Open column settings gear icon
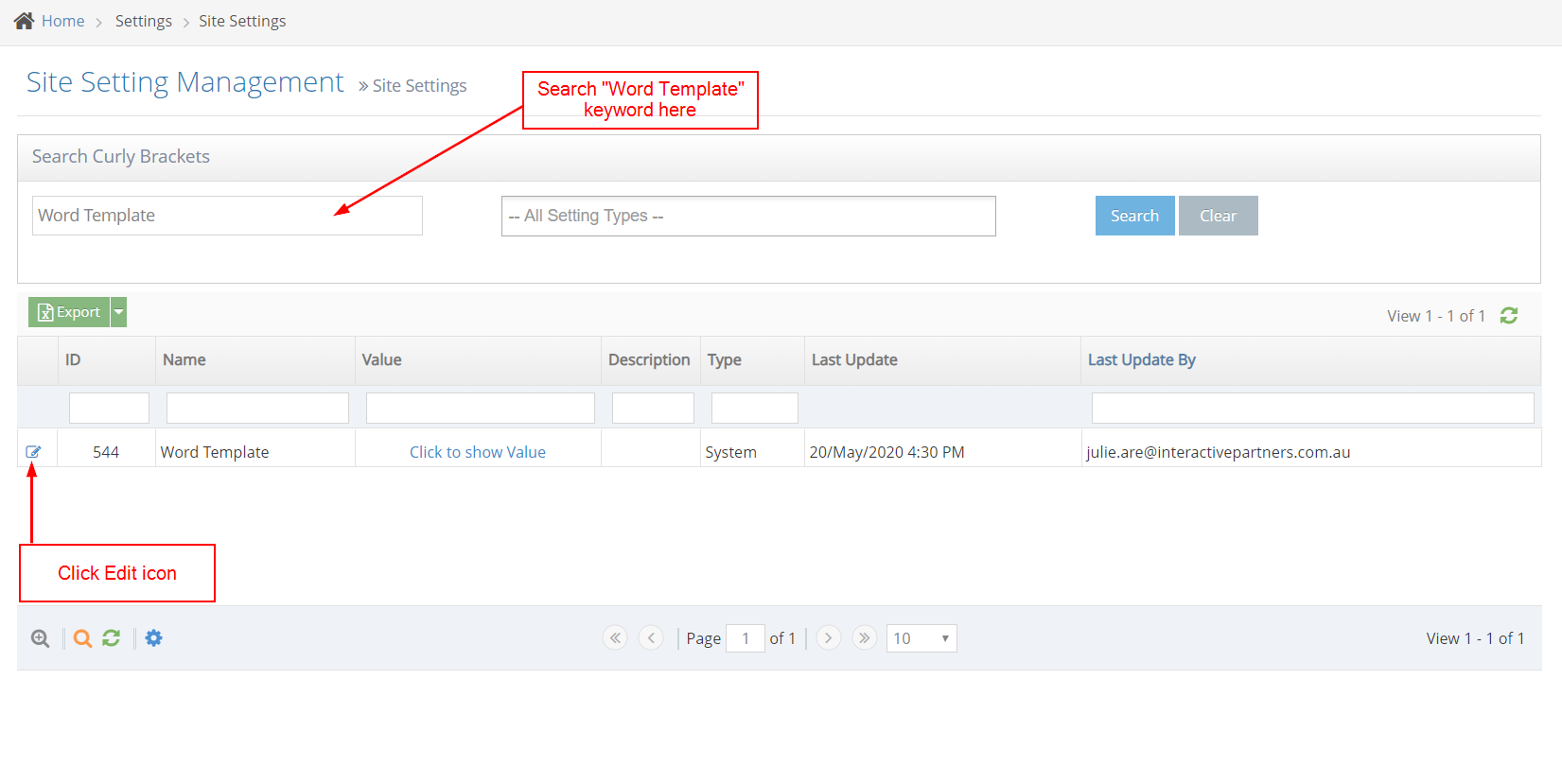The image size is (1562, 784). tap(154, 638)
